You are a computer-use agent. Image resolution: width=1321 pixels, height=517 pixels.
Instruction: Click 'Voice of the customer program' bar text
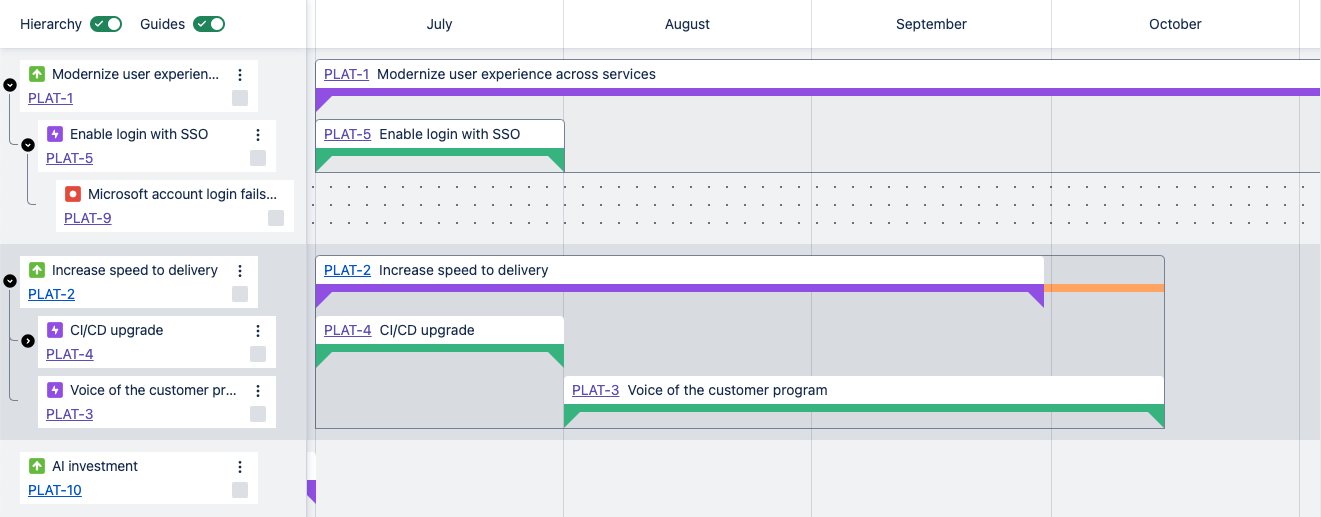[728, 390]
